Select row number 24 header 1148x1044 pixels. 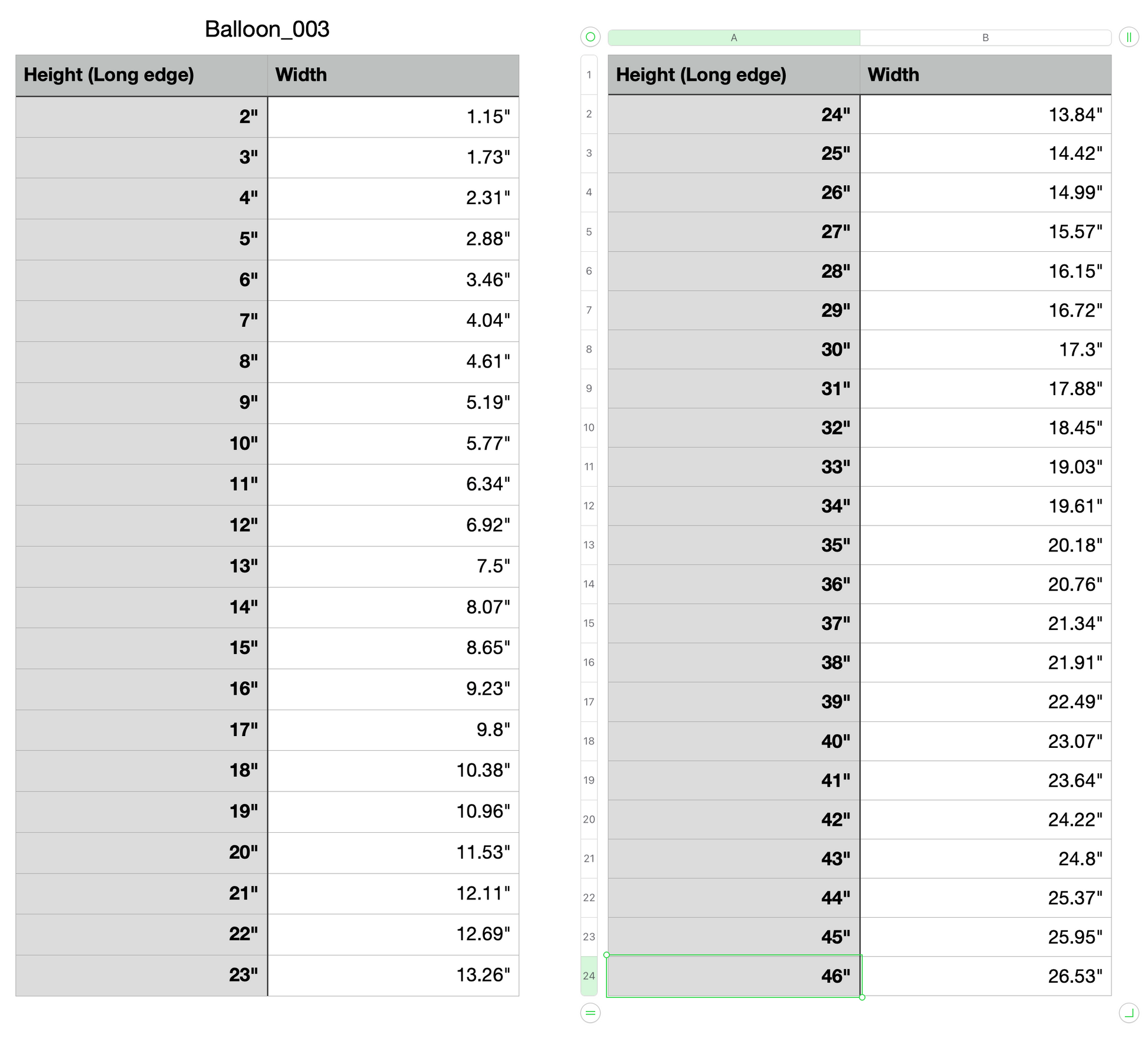coord(589,976)
